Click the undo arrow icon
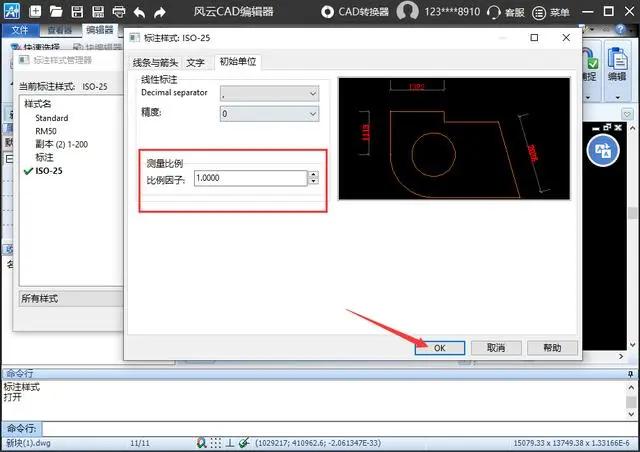The width and height of the screenshot is (640, 452). tap(140, 12)
